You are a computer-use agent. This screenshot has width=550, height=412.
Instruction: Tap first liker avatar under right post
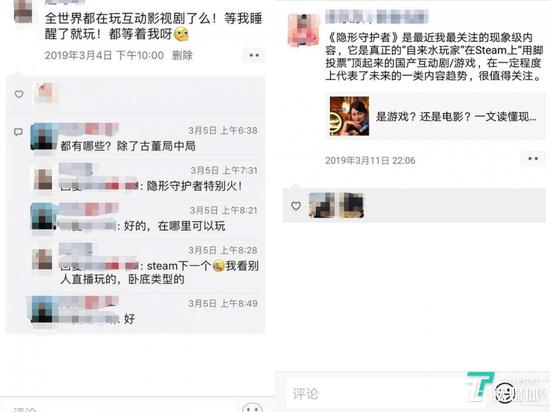[321, 205]
